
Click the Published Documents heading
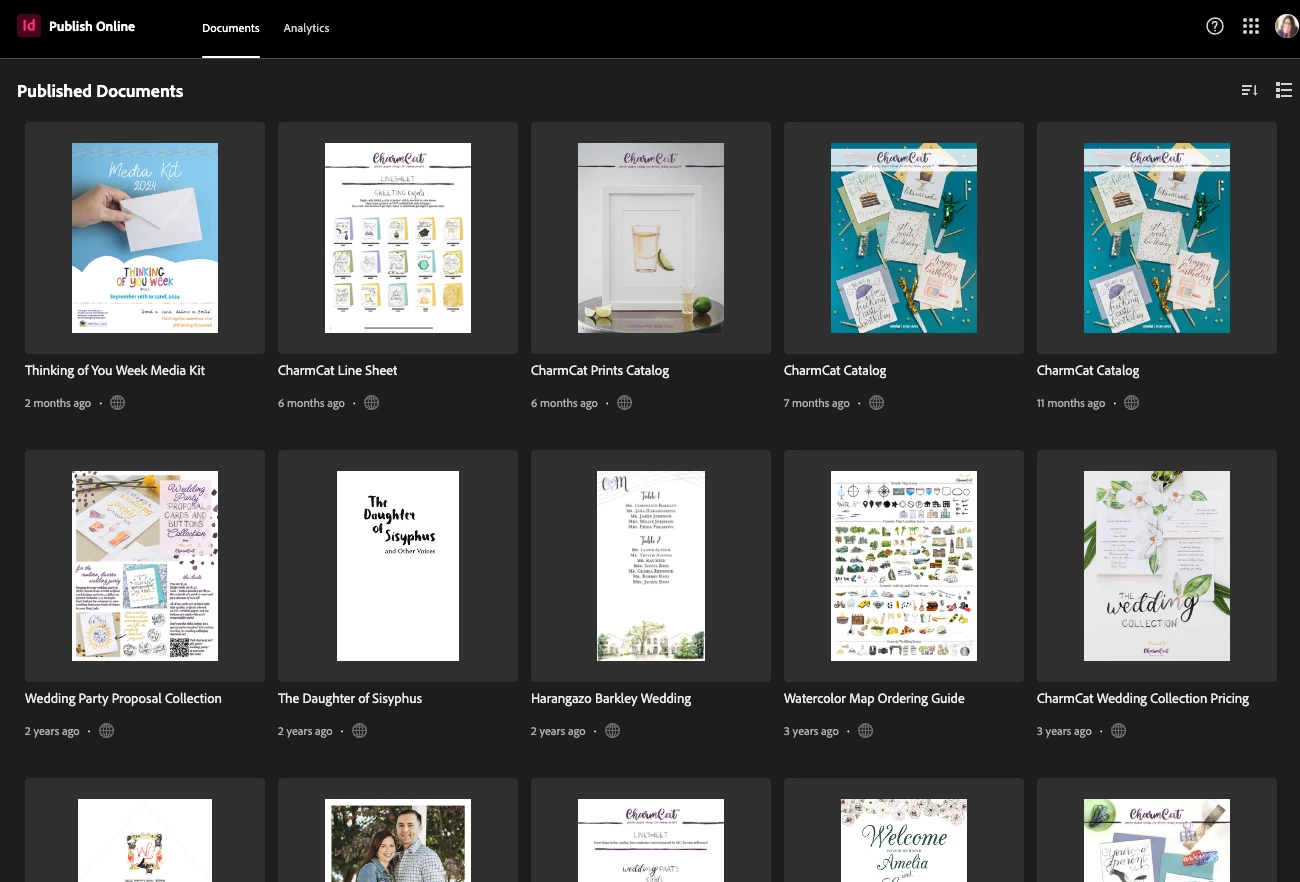point(100,91)
